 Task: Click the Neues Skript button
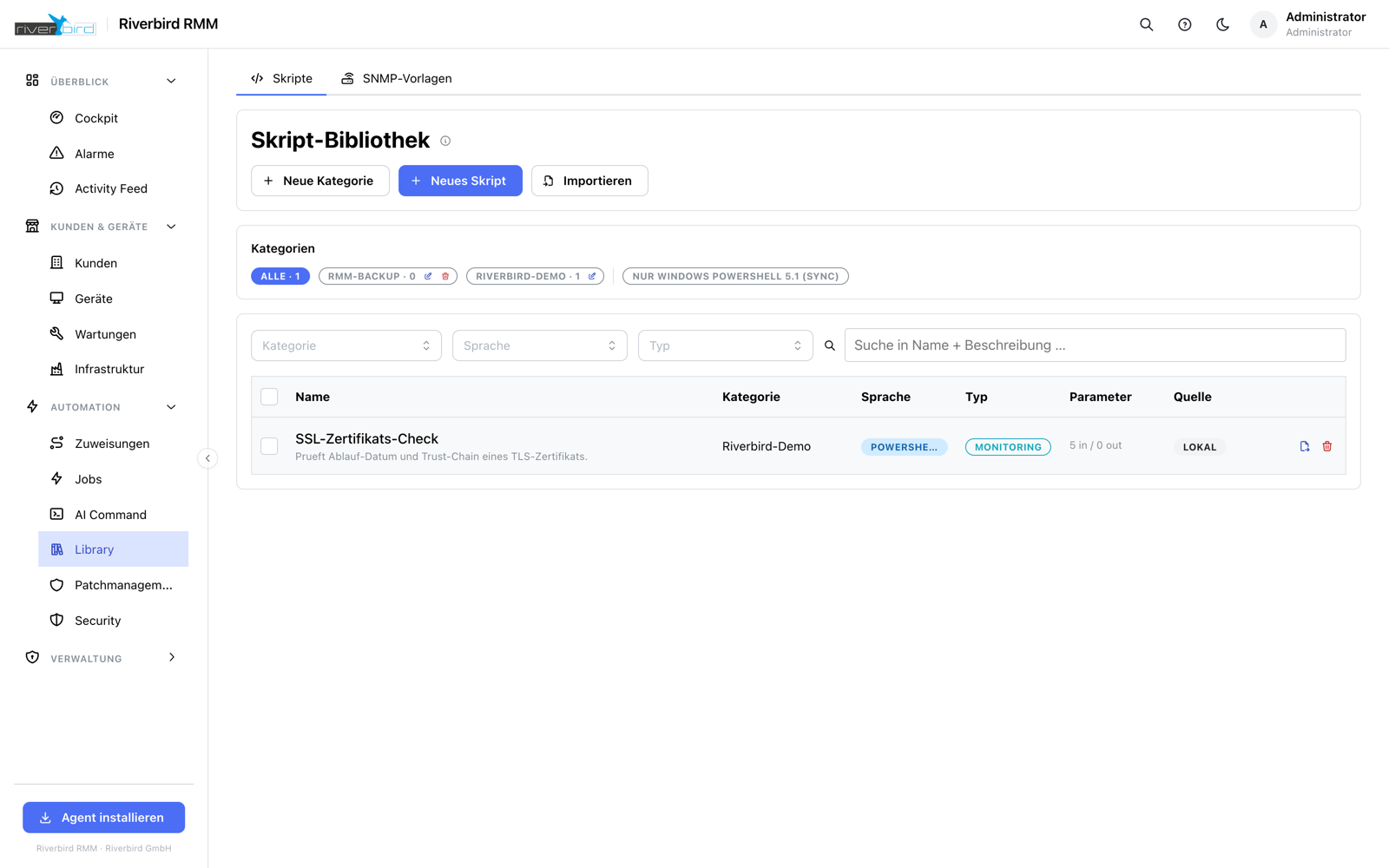[460, 181]
